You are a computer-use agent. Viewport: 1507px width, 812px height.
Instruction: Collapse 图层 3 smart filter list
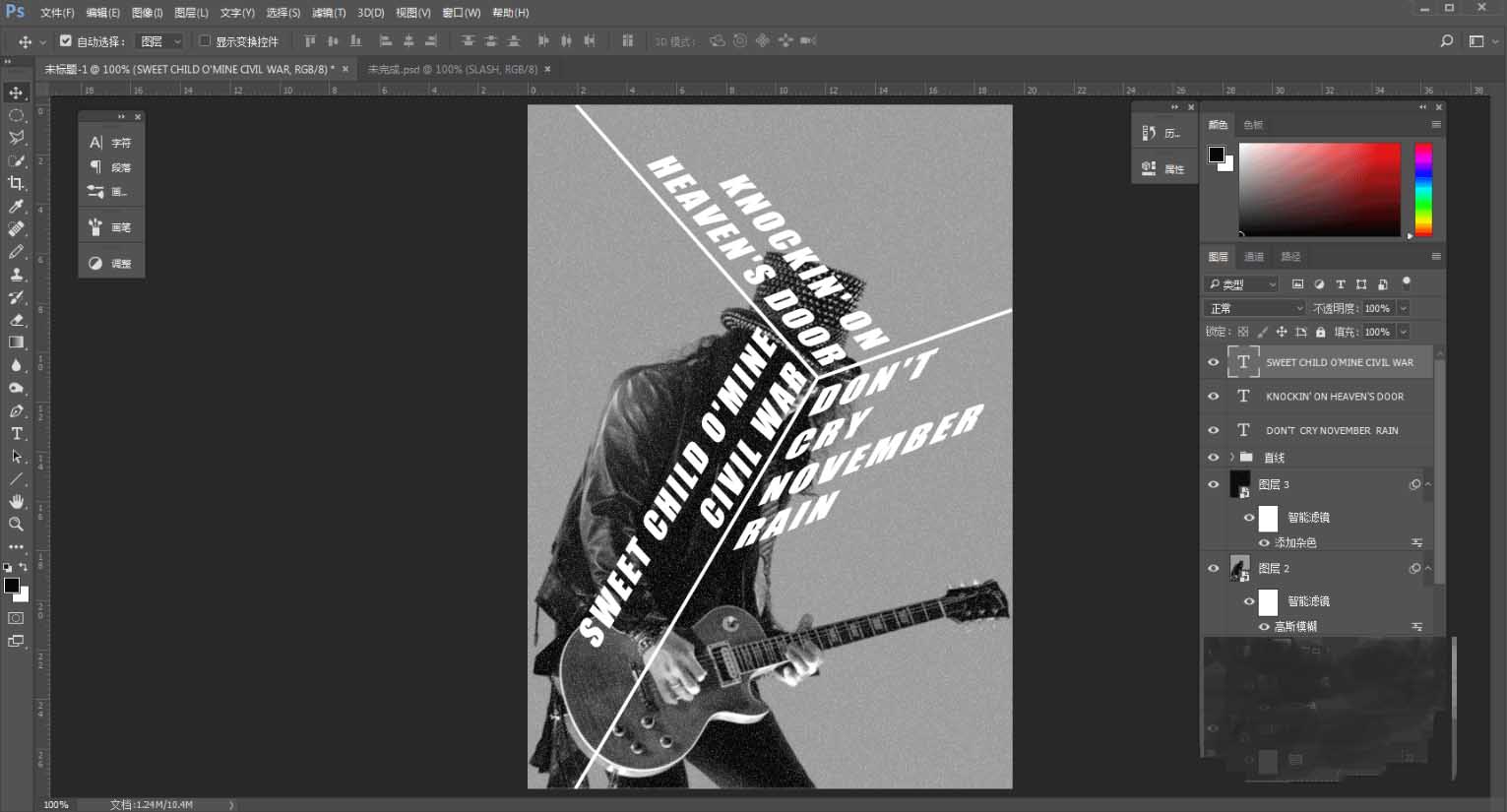[1428, 484]
